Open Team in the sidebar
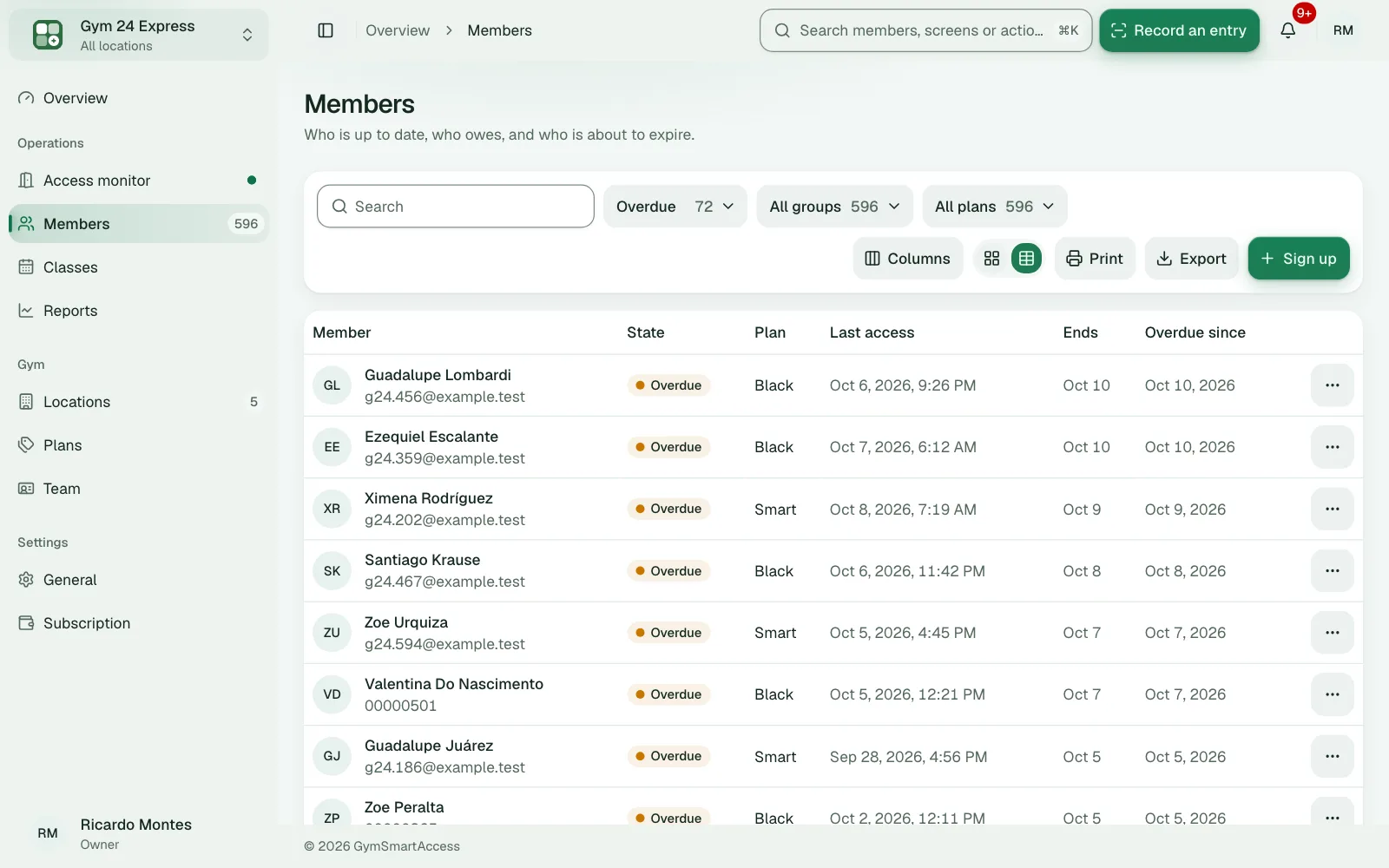This screenshot has width=1389, height=868. 139,489
